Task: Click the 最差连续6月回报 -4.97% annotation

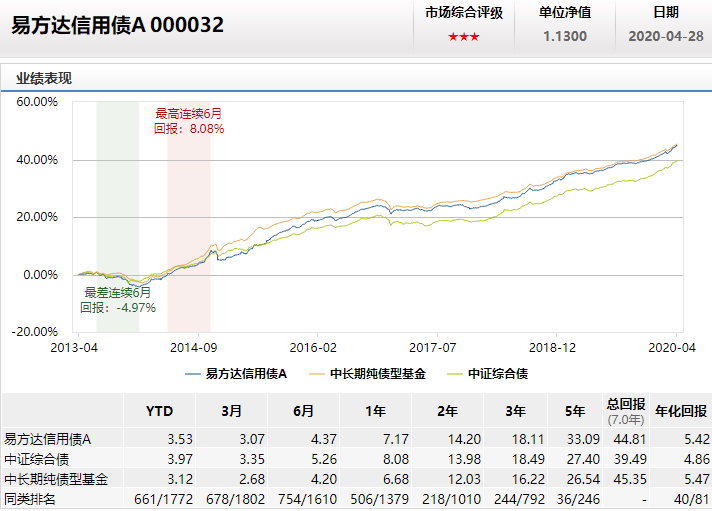Action: click(x=118, y=300)
